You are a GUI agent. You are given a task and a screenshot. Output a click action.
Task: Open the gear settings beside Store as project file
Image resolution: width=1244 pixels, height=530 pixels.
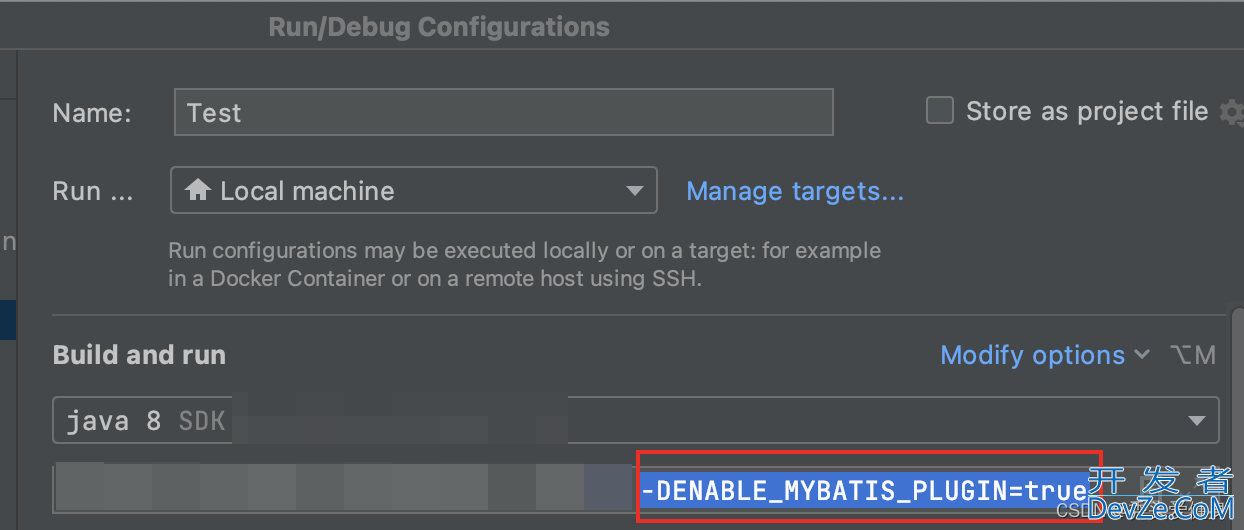1231,111
